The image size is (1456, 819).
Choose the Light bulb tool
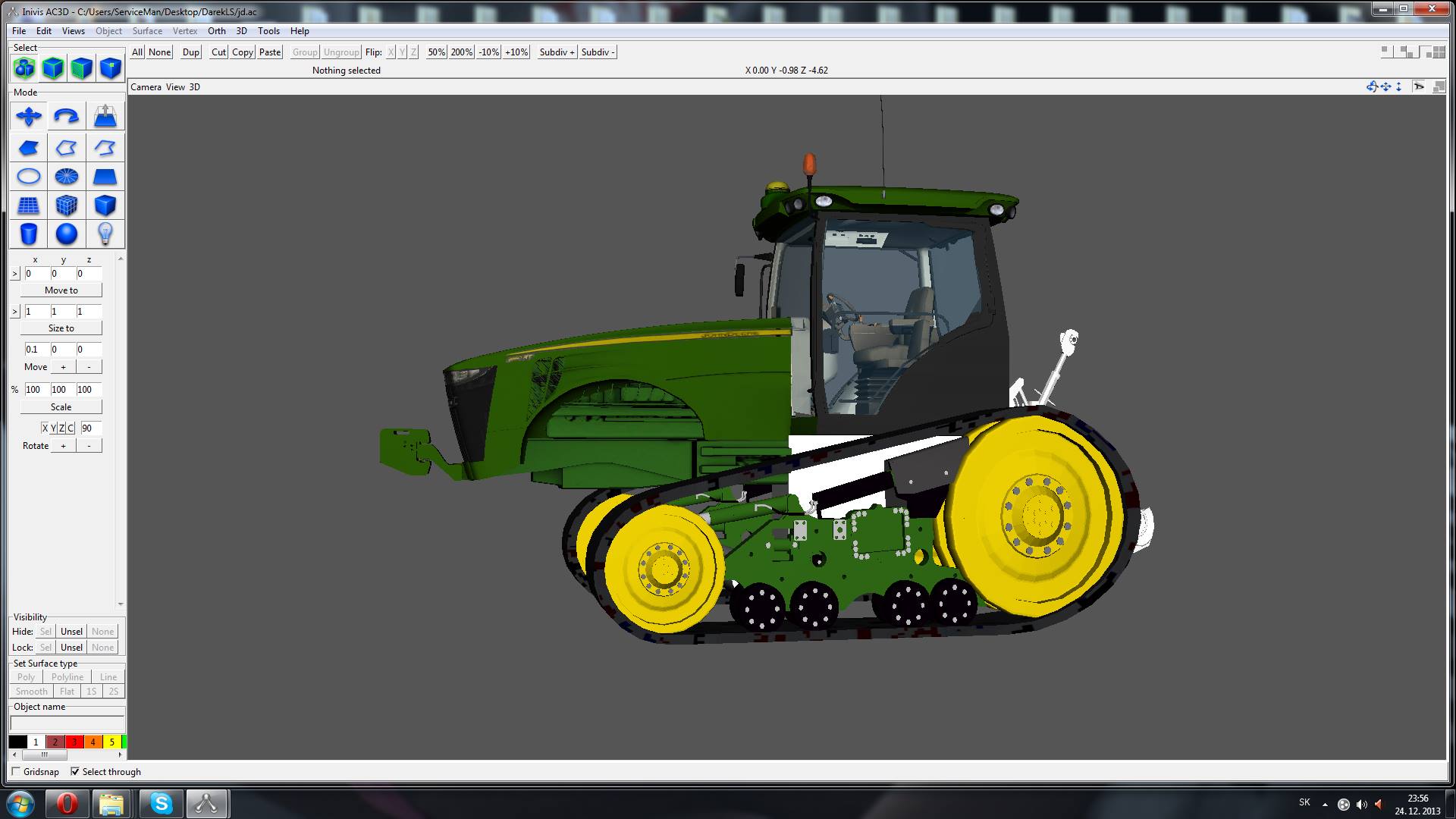[105, 234]
